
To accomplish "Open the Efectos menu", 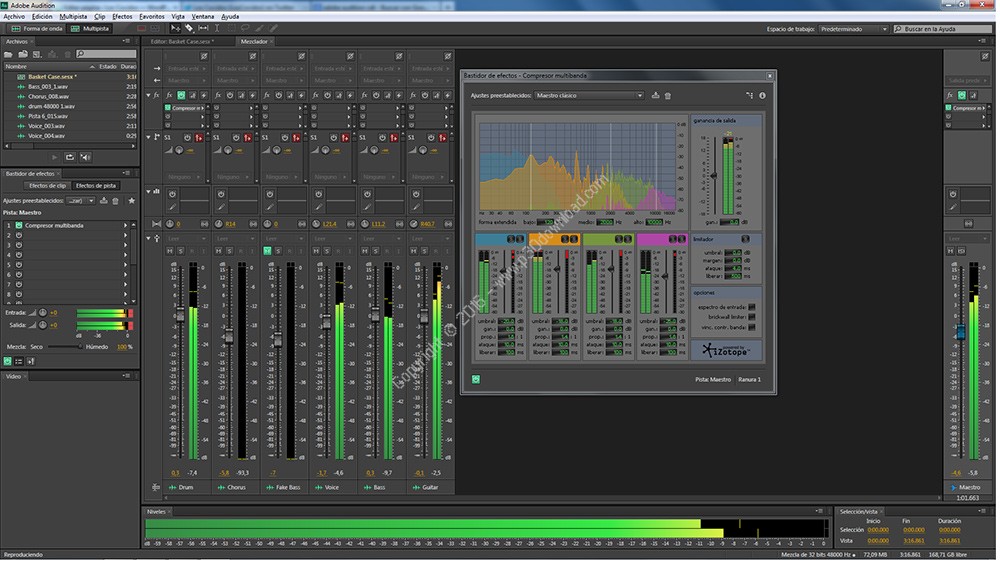I will coord(122,17).
